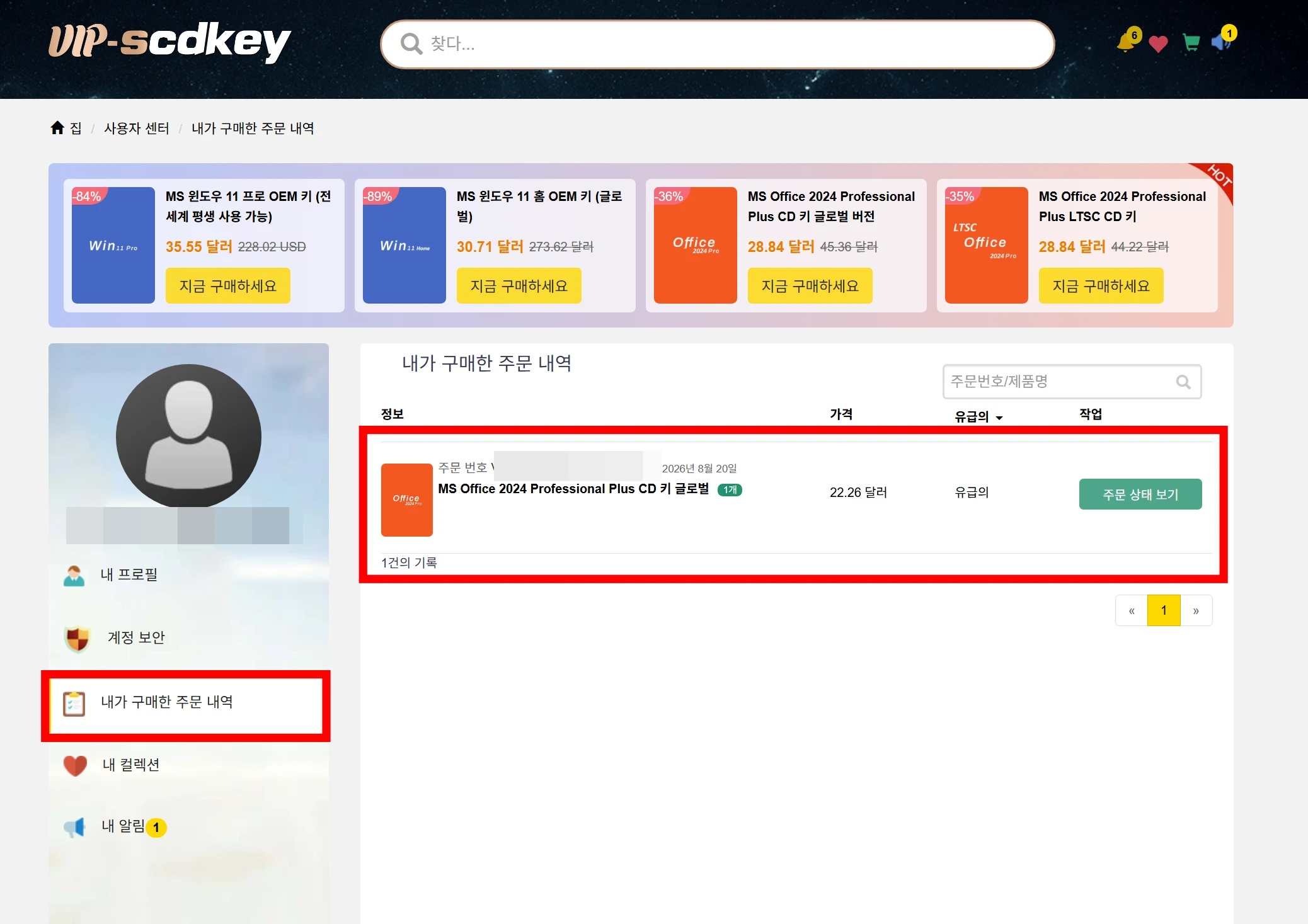Click 주문 상태 보기 button
Screen dimensions: 1308x924
[1140, 494]
